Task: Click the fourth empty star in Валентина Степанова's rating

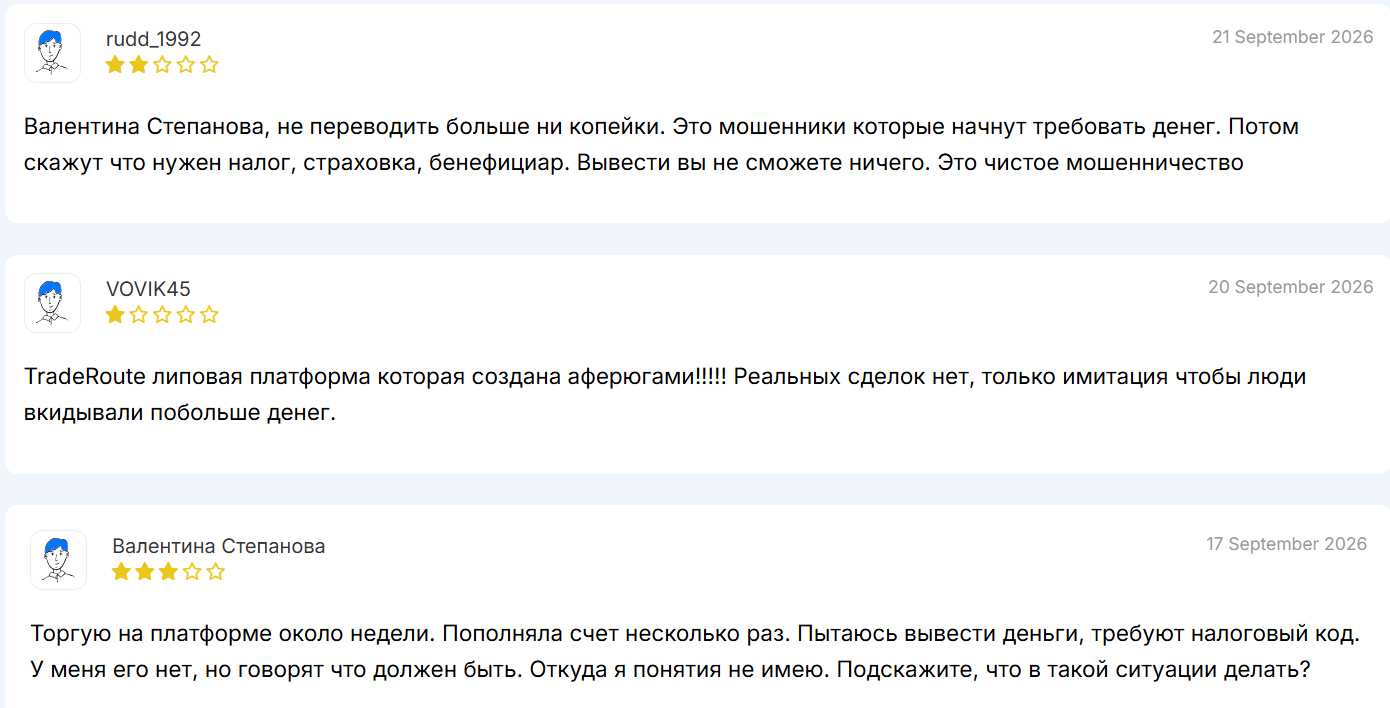Action: tap(192, 572)
